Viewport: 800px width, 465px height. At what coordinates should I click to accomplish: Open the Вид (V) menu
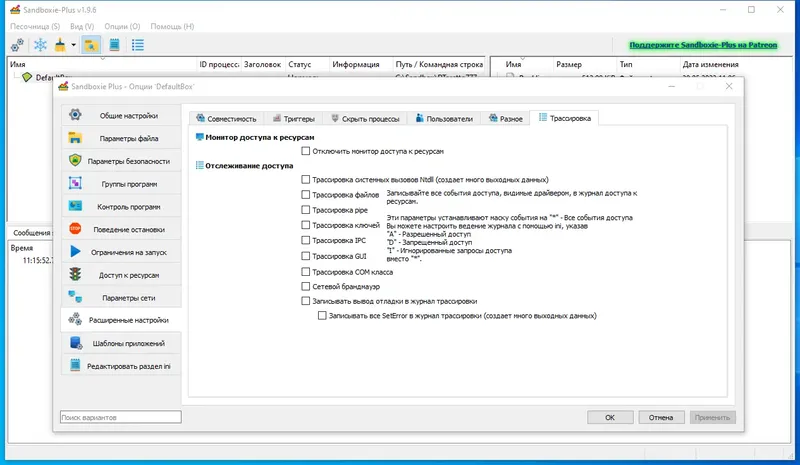pyautogui.click(x=82, y=26)
